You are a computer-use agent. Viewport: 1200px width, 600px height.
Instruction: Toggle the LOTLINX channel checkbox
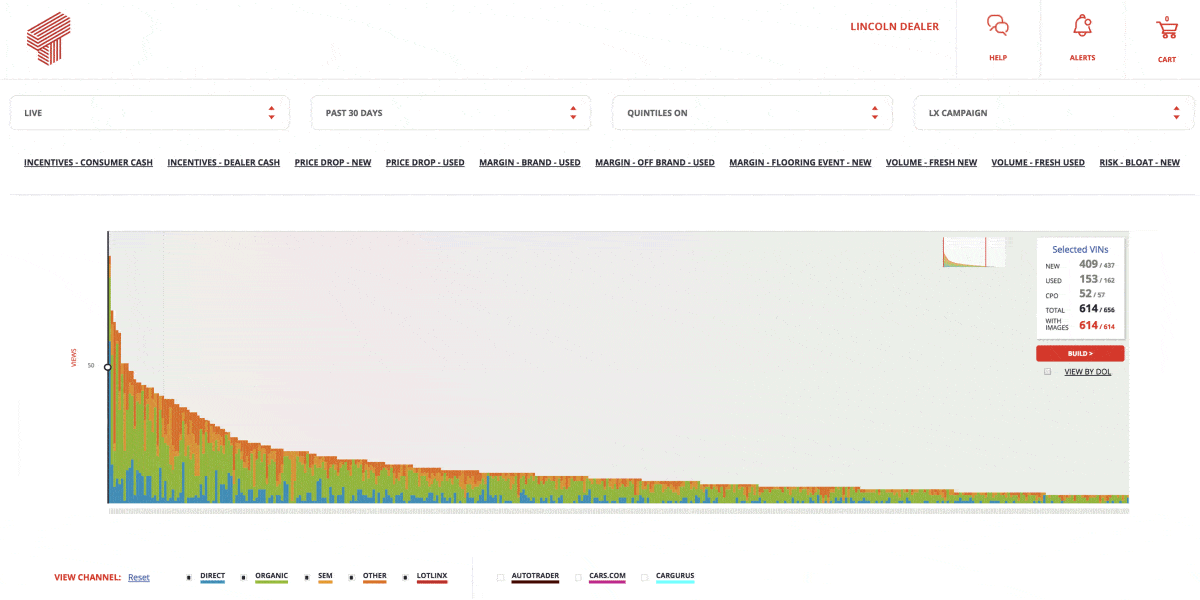coord(406,577)
